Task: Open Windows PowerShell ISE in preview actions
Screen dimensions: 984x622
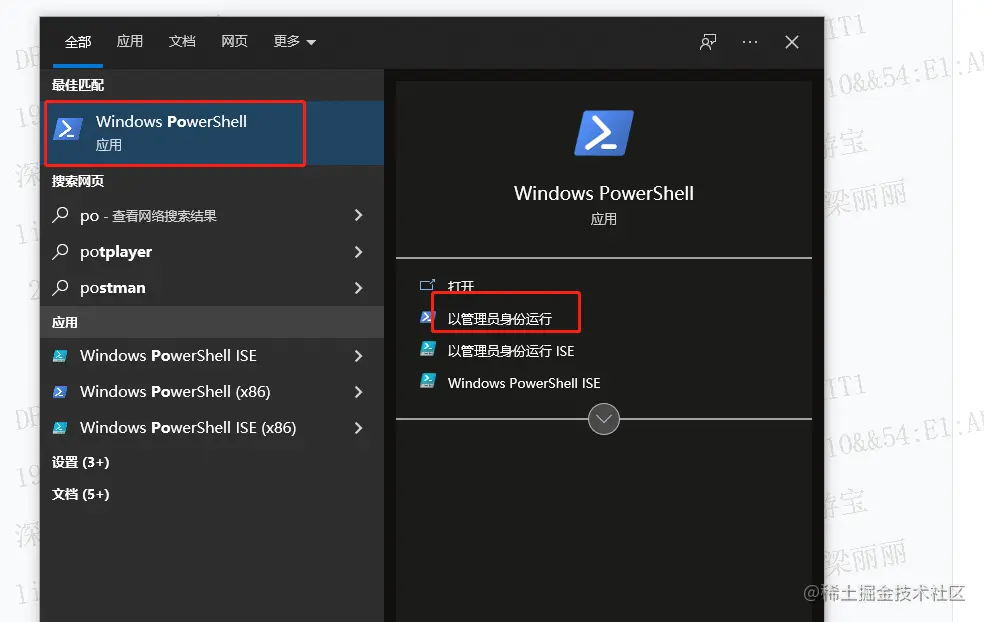Action: (524, 383)
